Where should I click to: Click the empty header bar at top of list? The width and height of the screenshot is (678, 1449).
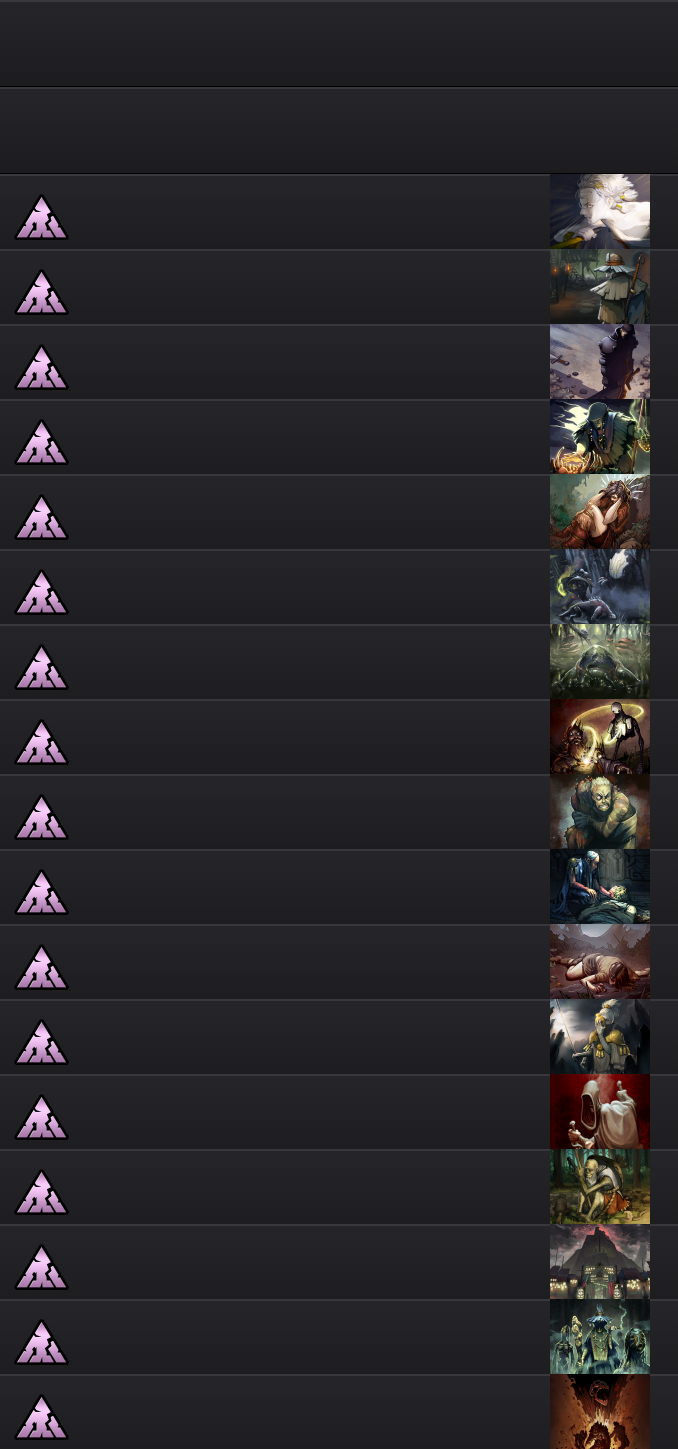[339, 44]
